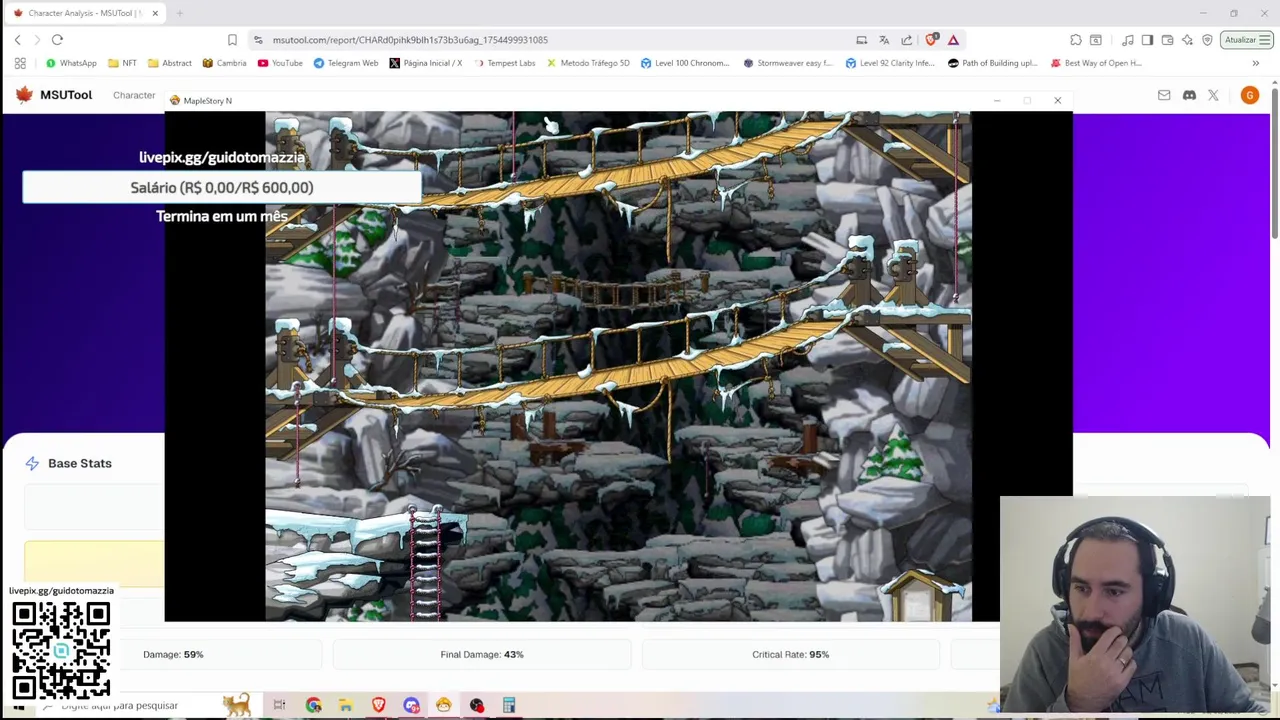Click the share page icon
The width and height of the screenshot is (1280, 720).
click(x=907, y=40)
